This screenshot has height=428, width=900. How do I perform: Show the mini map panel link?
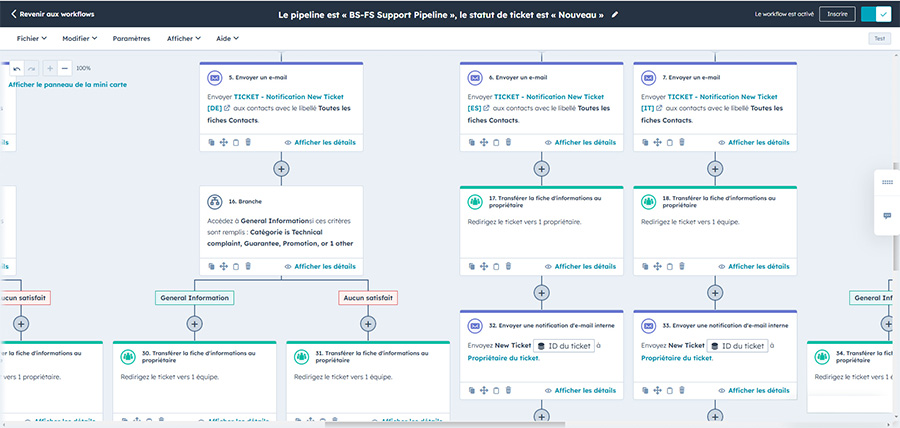pos(68,84)
